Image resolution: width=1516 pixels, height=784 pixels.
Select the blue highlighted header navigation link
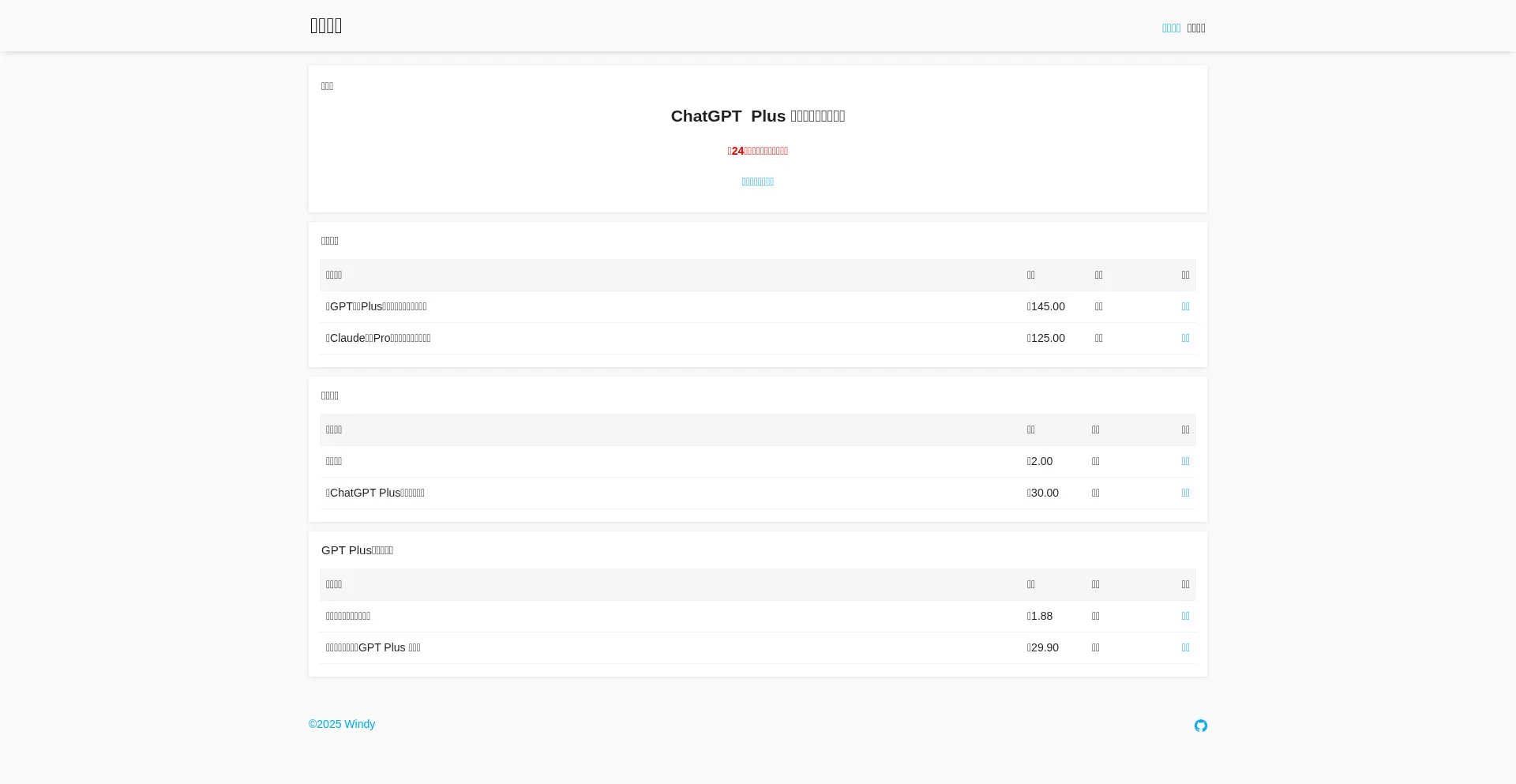pos(1171,28)
